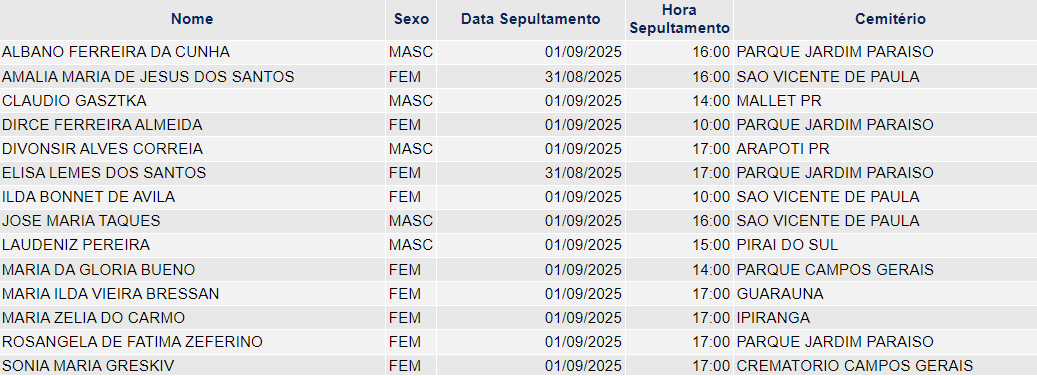This screenshot has height=376, width=1037.
Task: Click the ILDA BONNET DE AVILA name
Action: point(89,197)
